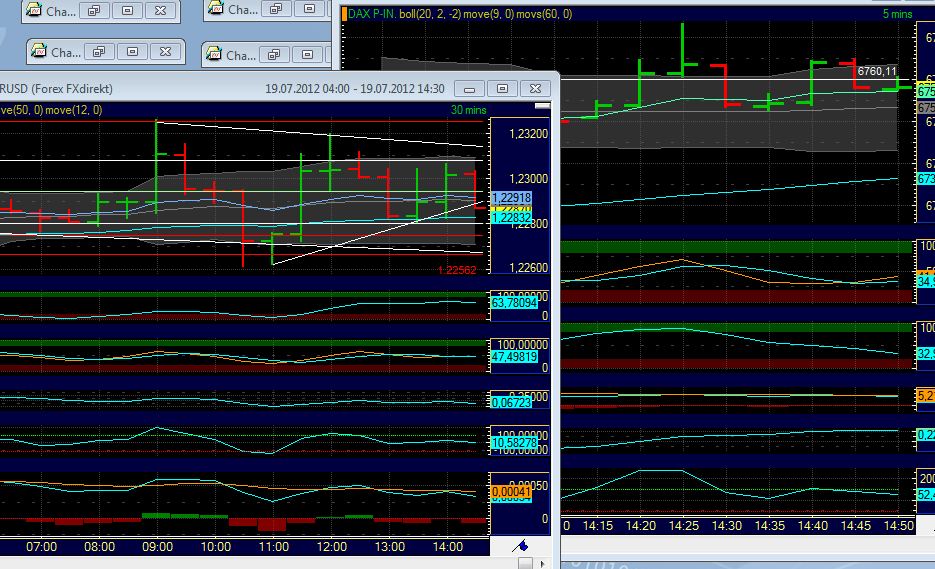Screen dimensions: 935x569
Task: Click the EURUSD scrollbar right arrow
Action: pos(542,563)
